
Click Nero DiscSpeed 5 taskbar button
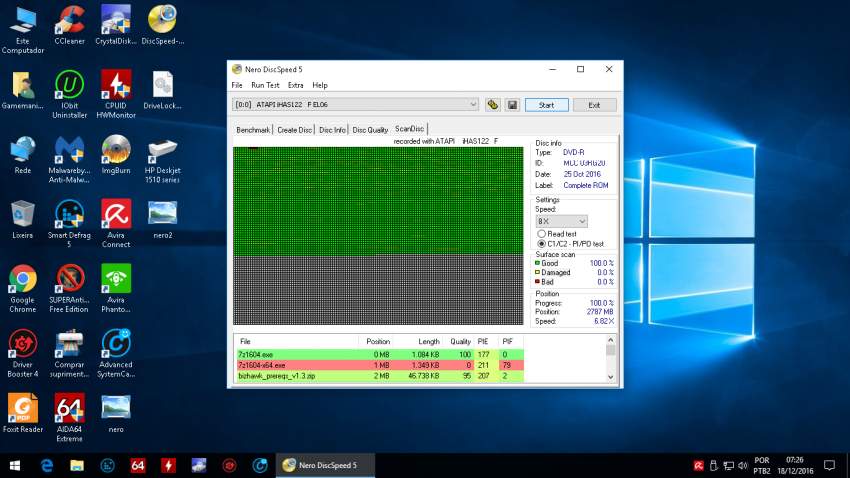click(325, 466)
